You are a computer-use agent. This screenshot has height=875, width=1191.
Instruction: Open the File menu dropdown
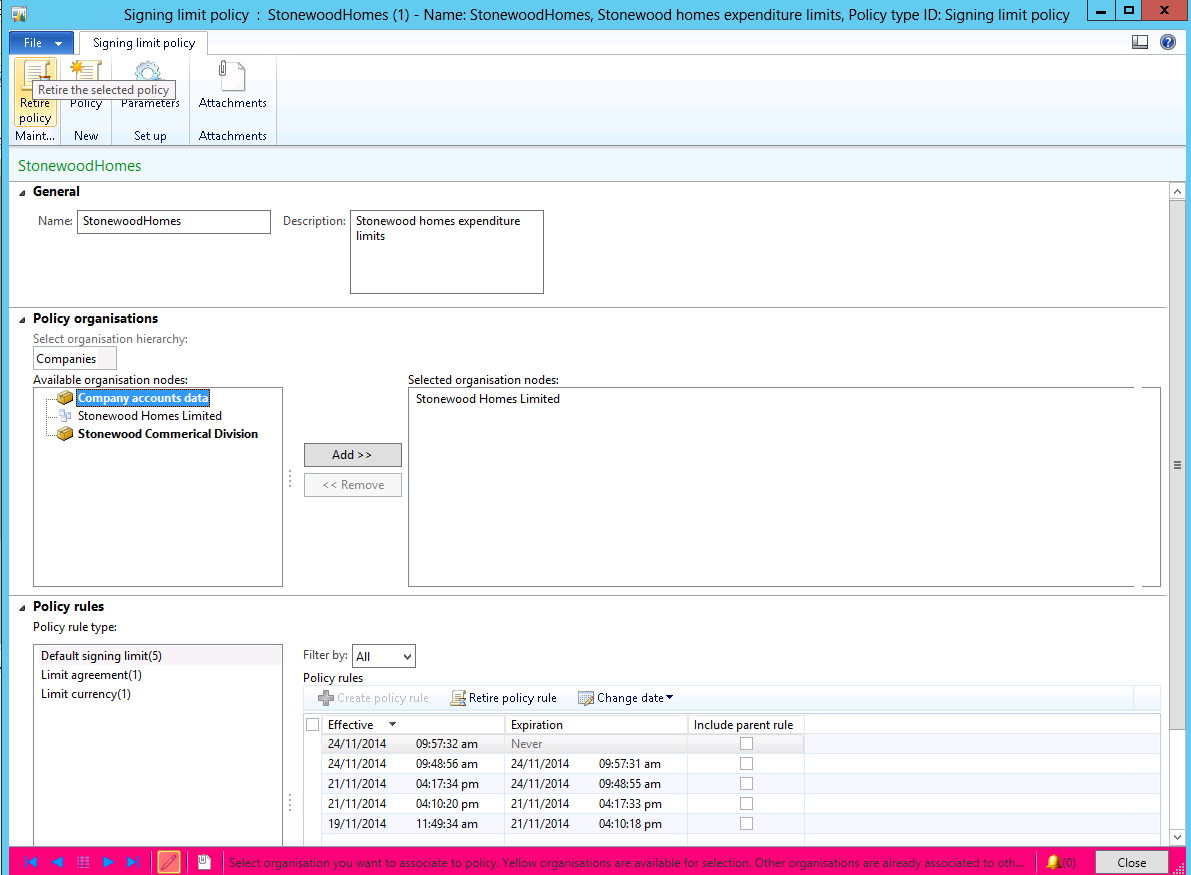[x=42, y=43]
